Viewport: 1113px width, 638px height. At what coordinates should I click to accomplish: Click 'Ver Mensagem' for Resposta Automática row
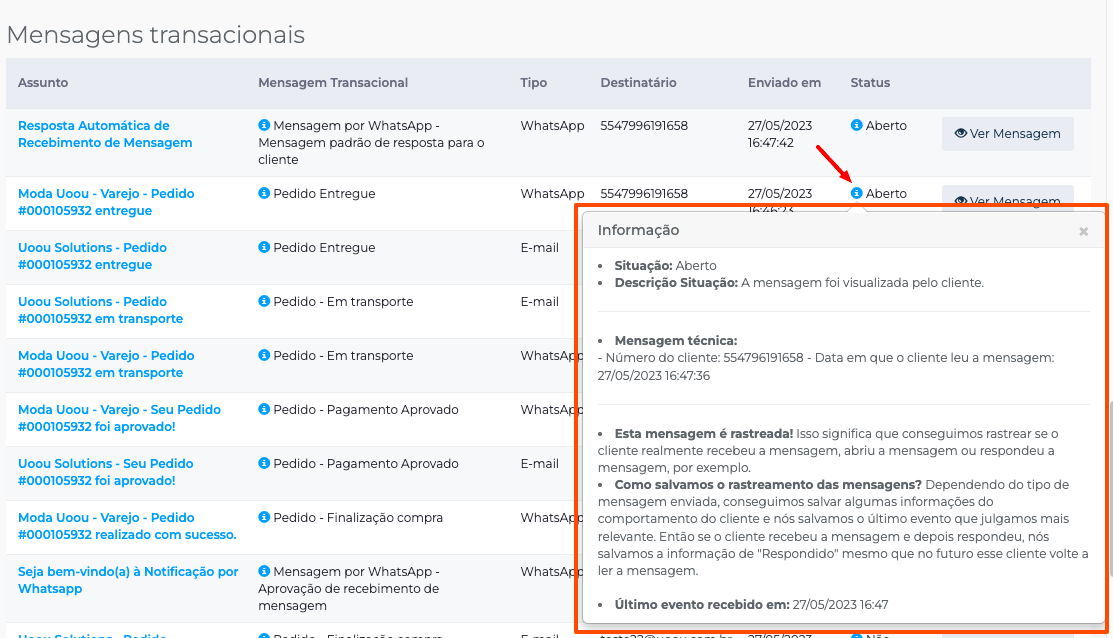click(1007, 133)
